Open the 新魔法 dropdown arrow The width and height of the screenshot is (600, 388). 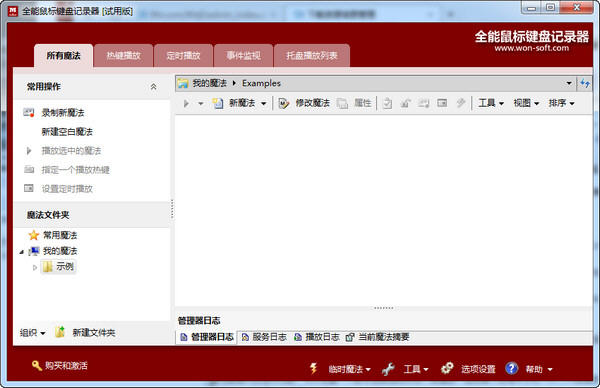point(264,103)
